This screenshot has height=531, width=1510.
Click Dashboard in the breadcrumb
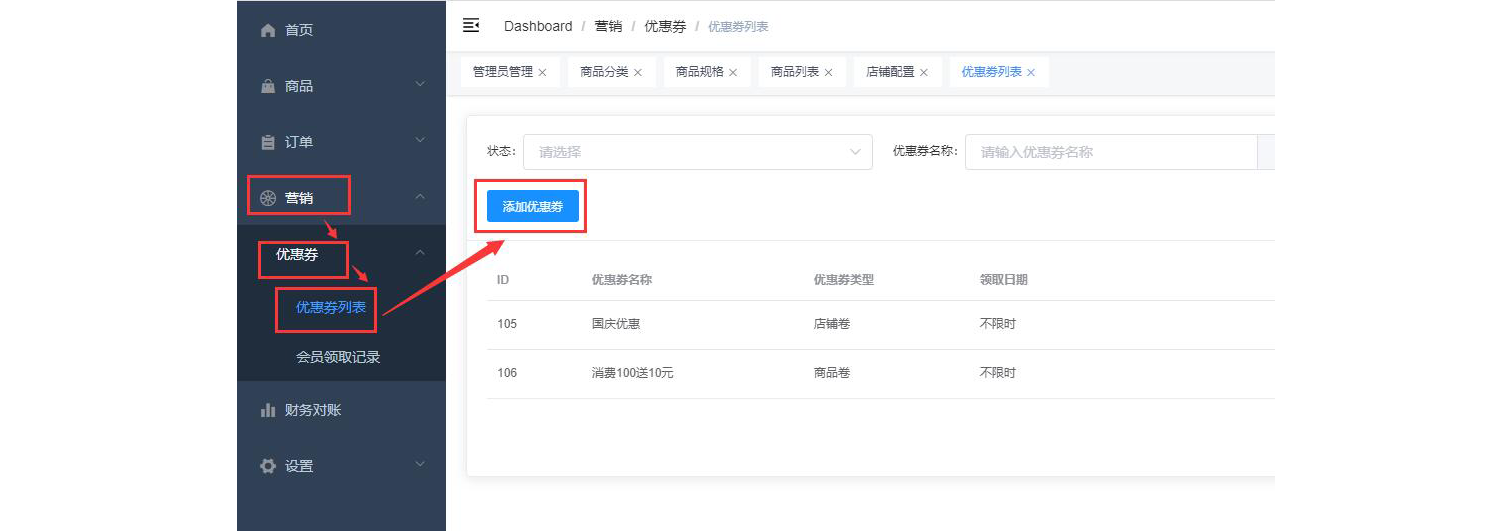tap(538, 26)
